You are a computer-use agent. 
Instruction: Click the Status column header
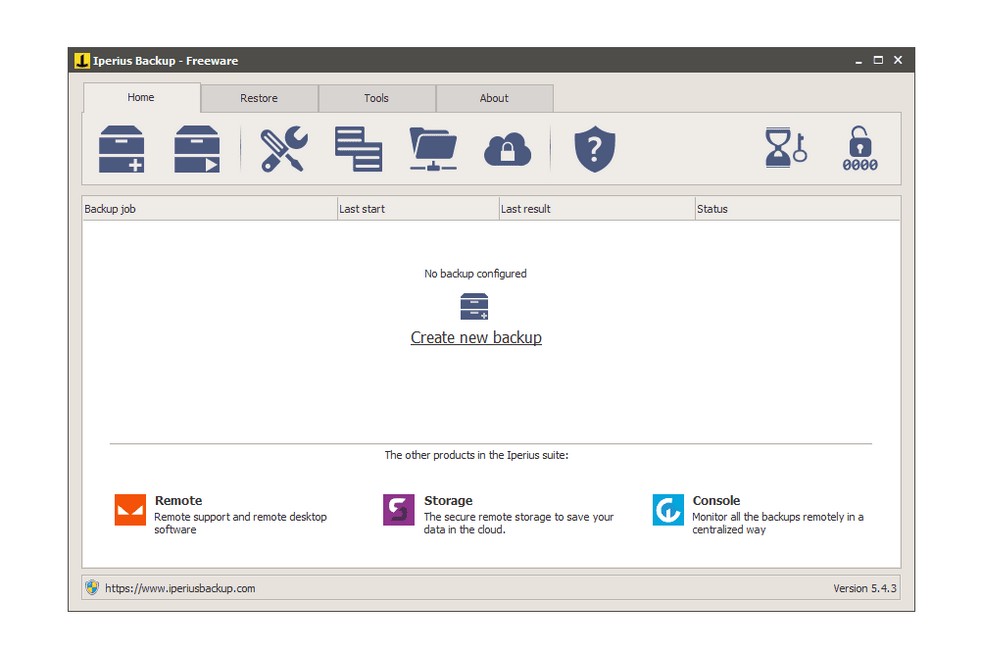pos(798,209)
